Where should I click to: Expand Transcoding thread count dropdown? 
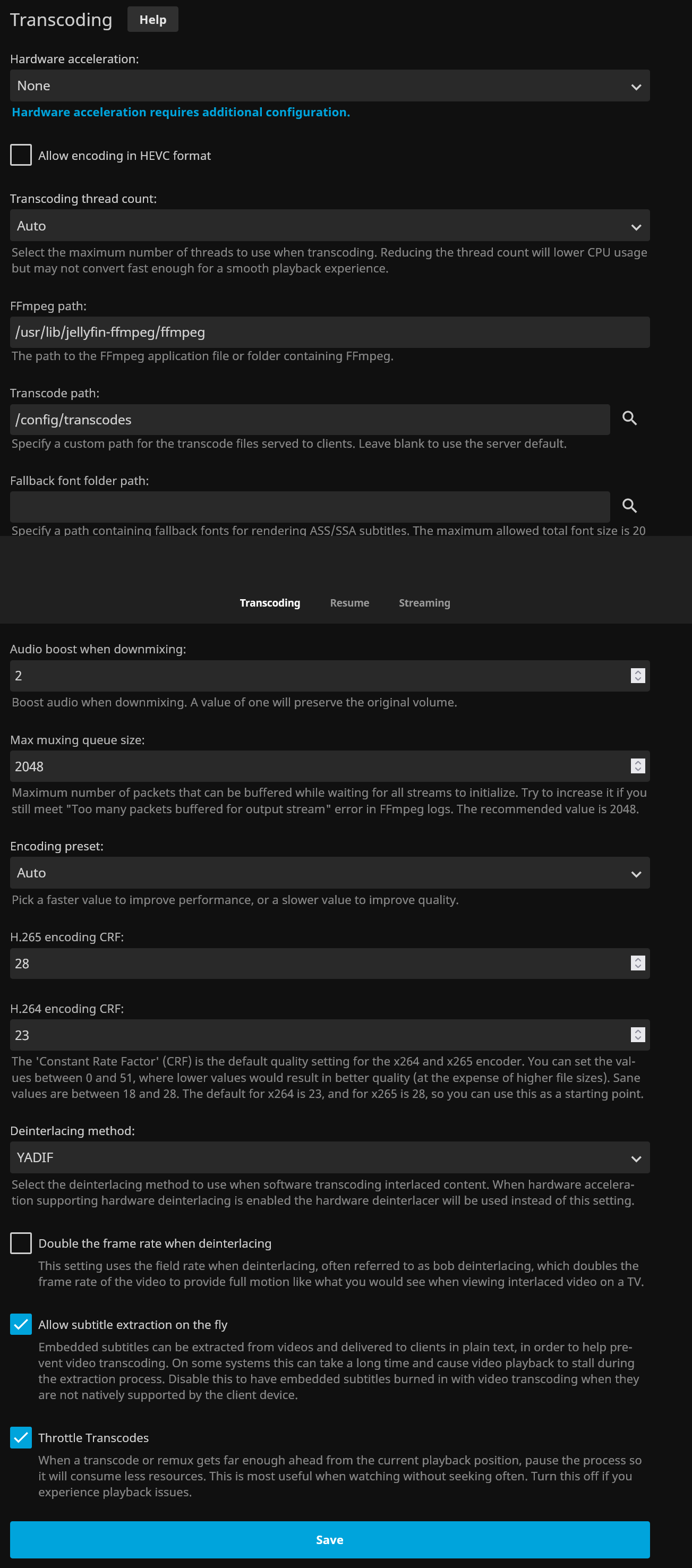329,226
